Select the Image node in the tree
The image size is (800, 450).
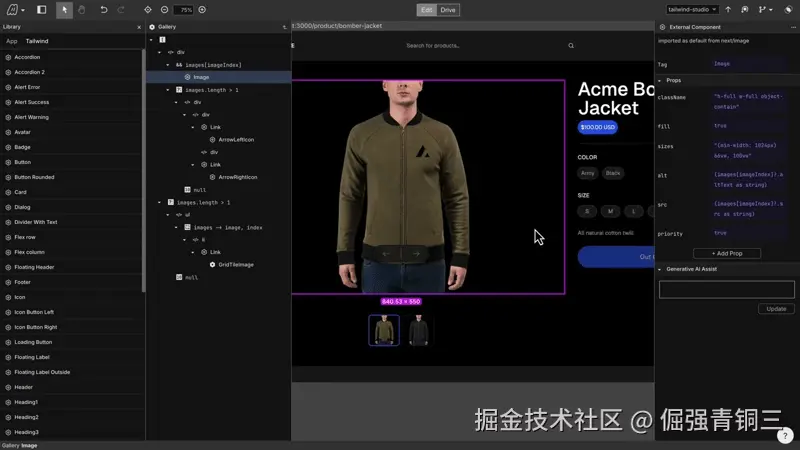coord(219,77)
